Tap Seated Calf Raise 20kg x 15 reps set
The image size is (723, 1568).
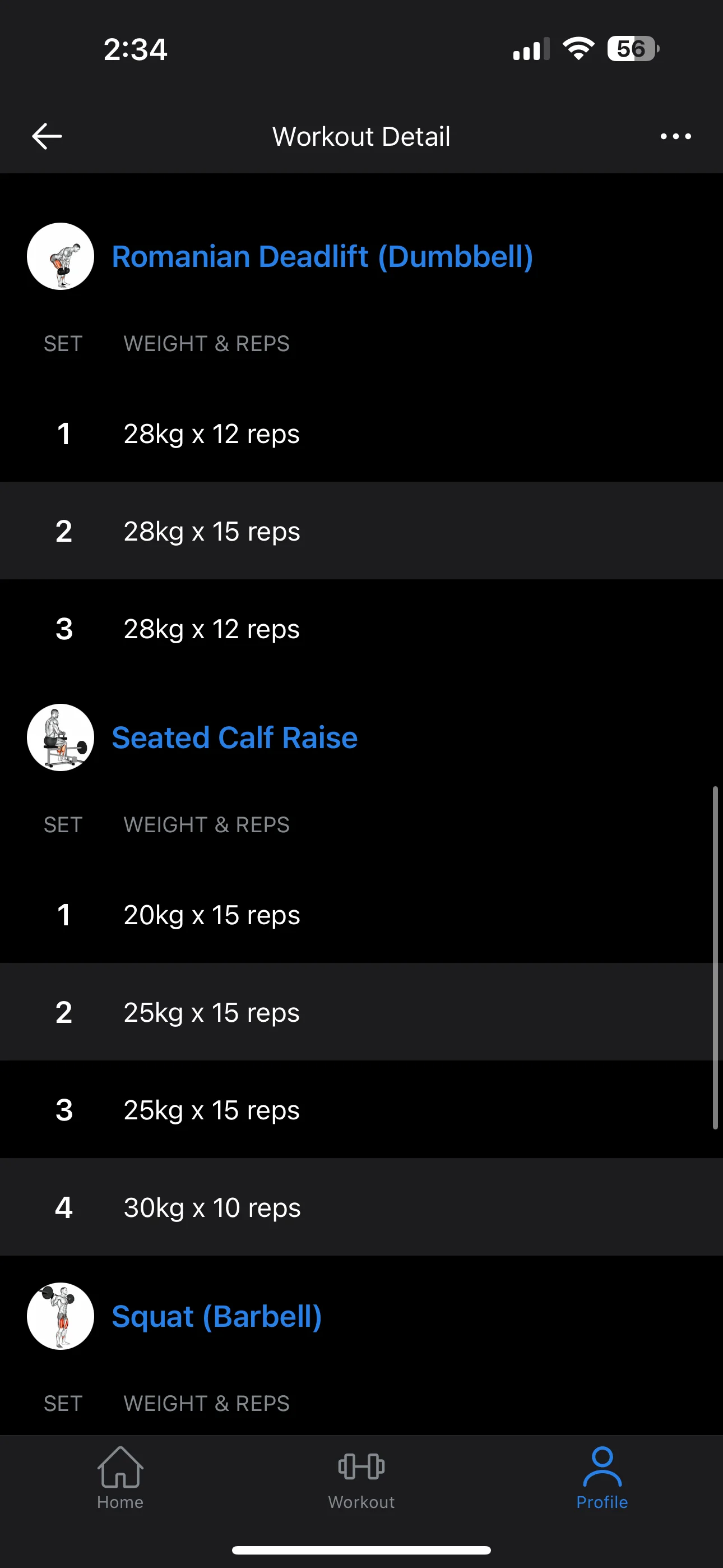click(361, 914)
